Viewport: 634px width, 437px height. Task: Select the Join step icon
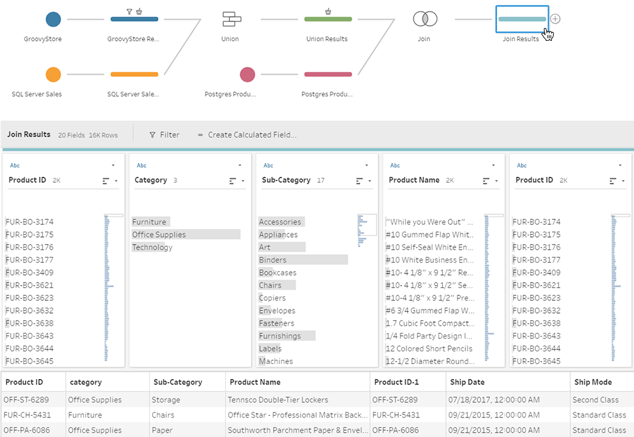click(425, 19)
